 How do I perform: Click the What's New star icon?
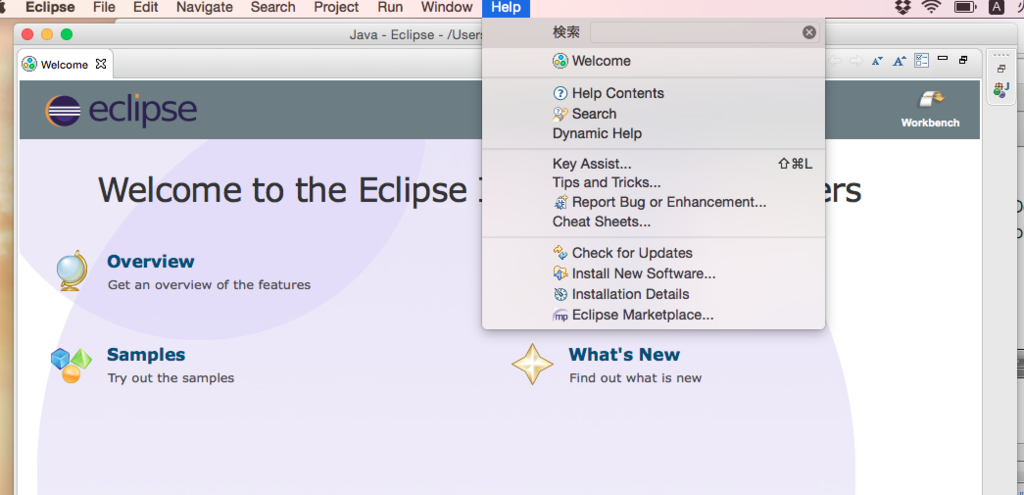[532, 364]
